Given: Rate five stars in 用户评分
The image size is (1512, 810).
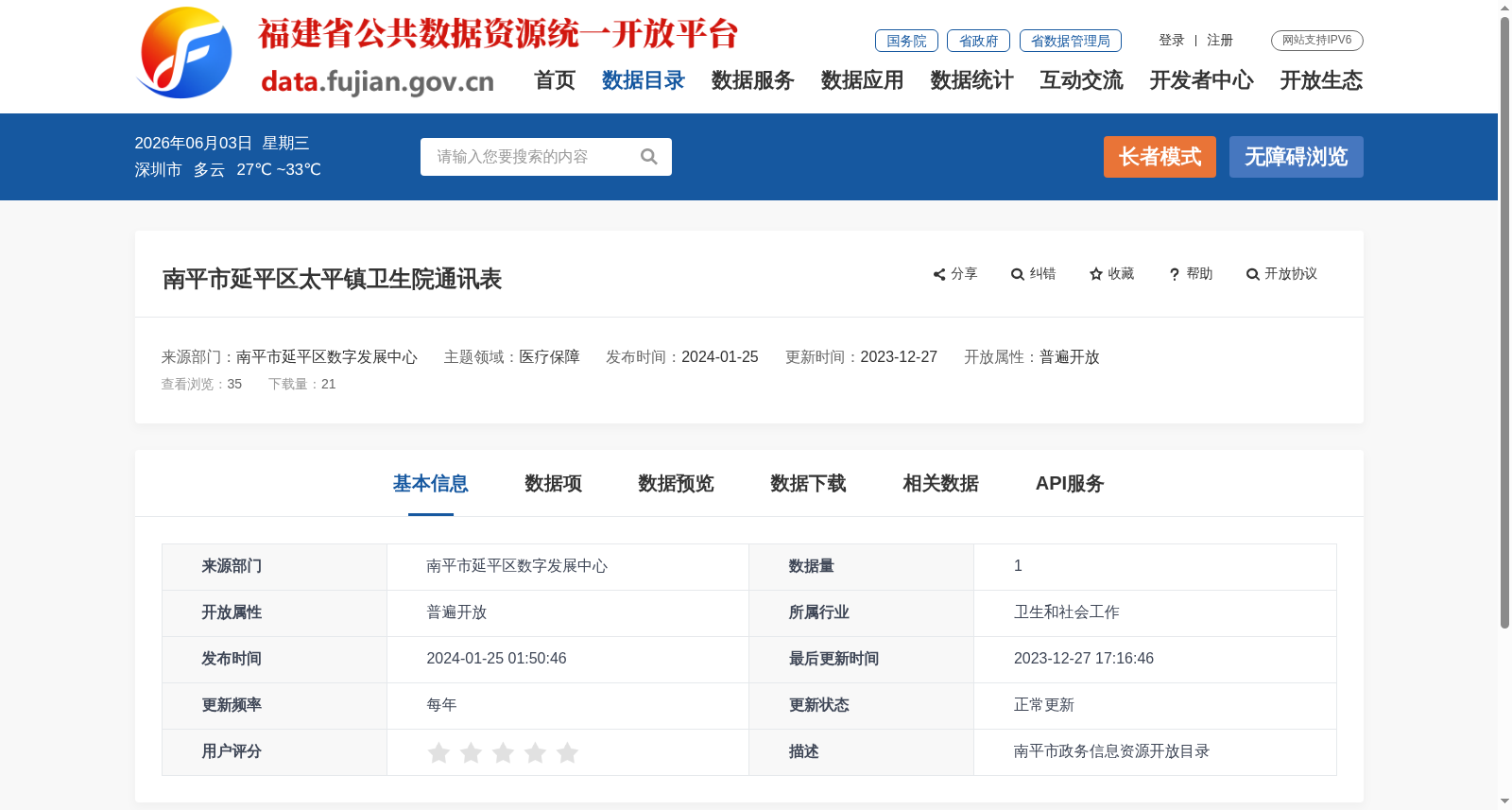Looking at the screenshot, I should [x=567, y=752].
